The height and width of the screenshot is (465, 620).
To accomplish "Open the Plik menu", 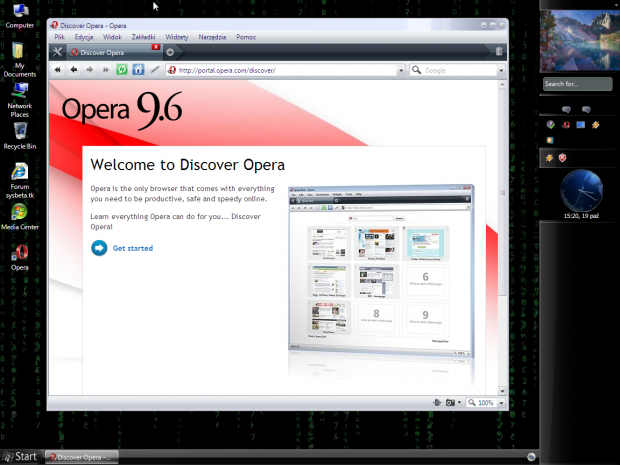I will (60, 37).
